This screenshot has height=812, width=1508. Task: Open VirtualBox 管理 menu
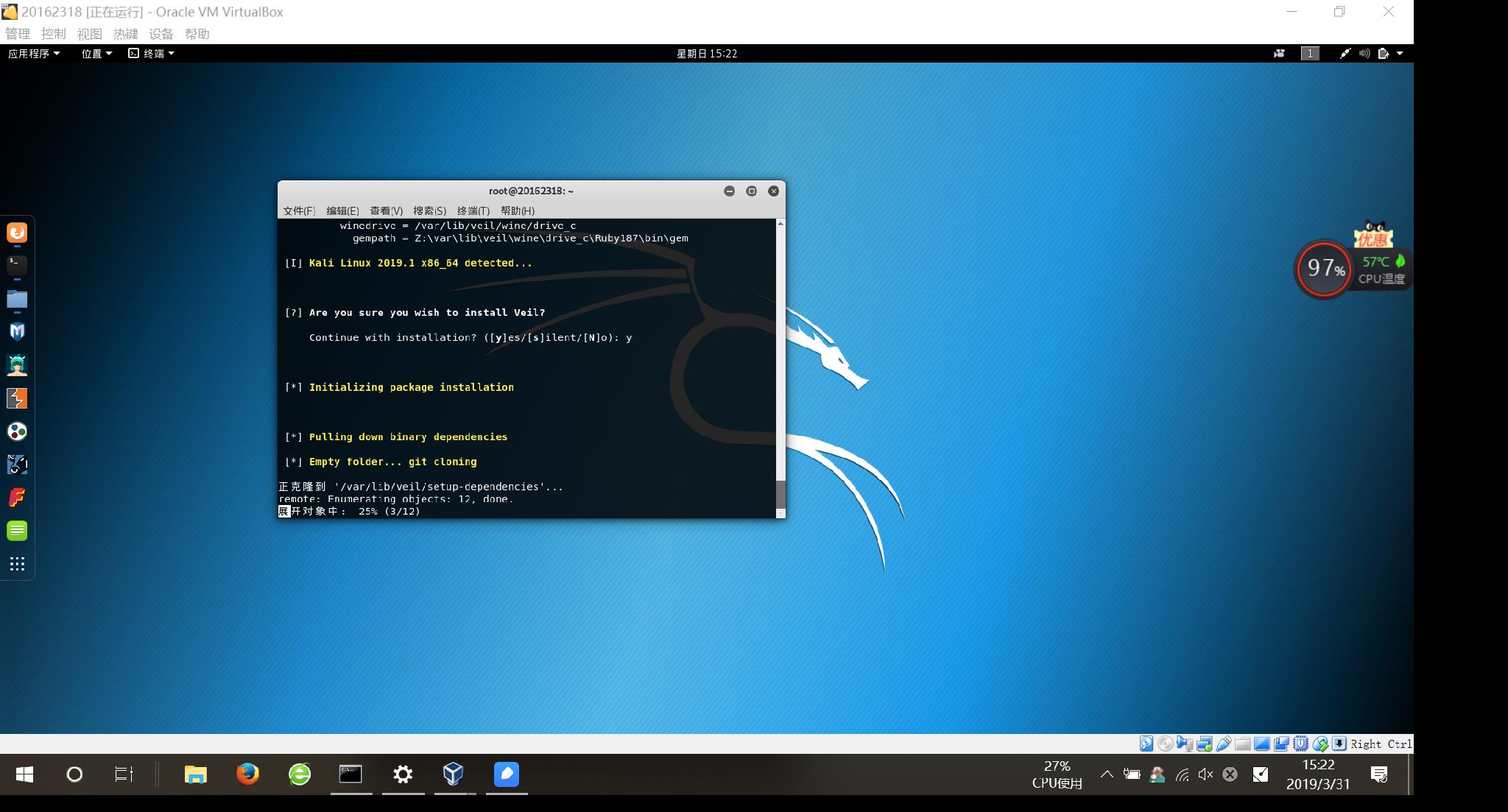pyautogui.click(x=18, y=34)
